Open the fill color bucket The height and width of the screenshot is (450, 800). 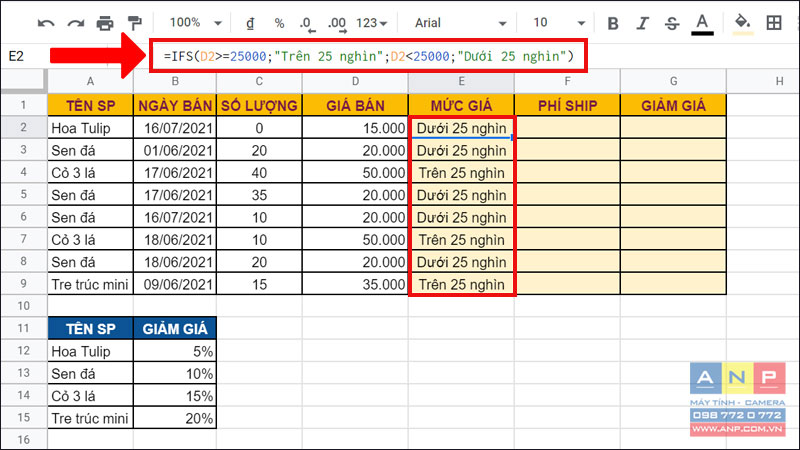coord(742,24)
